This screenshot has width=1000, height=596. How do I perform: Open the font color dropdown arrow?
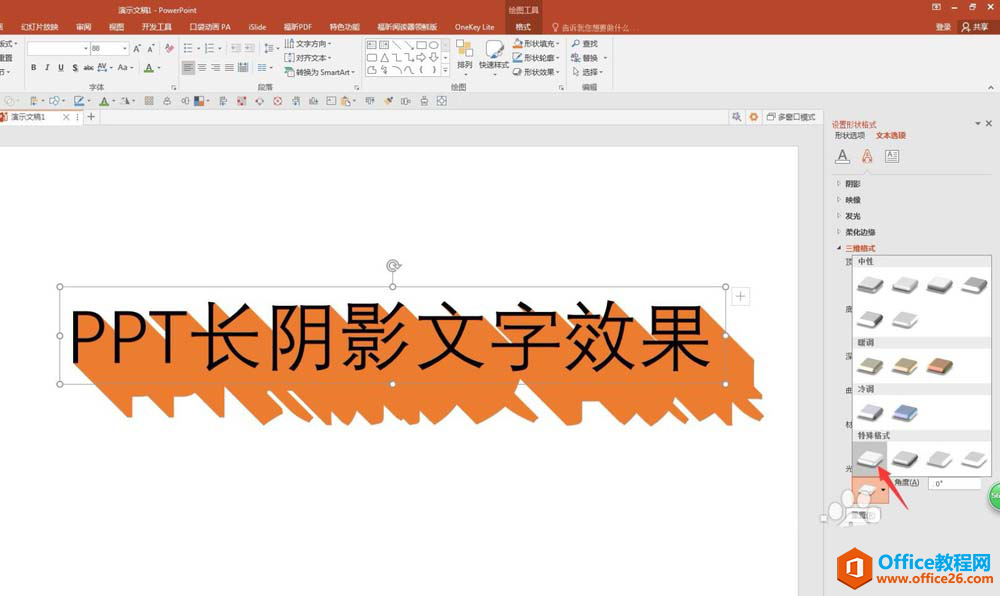coord(159,68)
